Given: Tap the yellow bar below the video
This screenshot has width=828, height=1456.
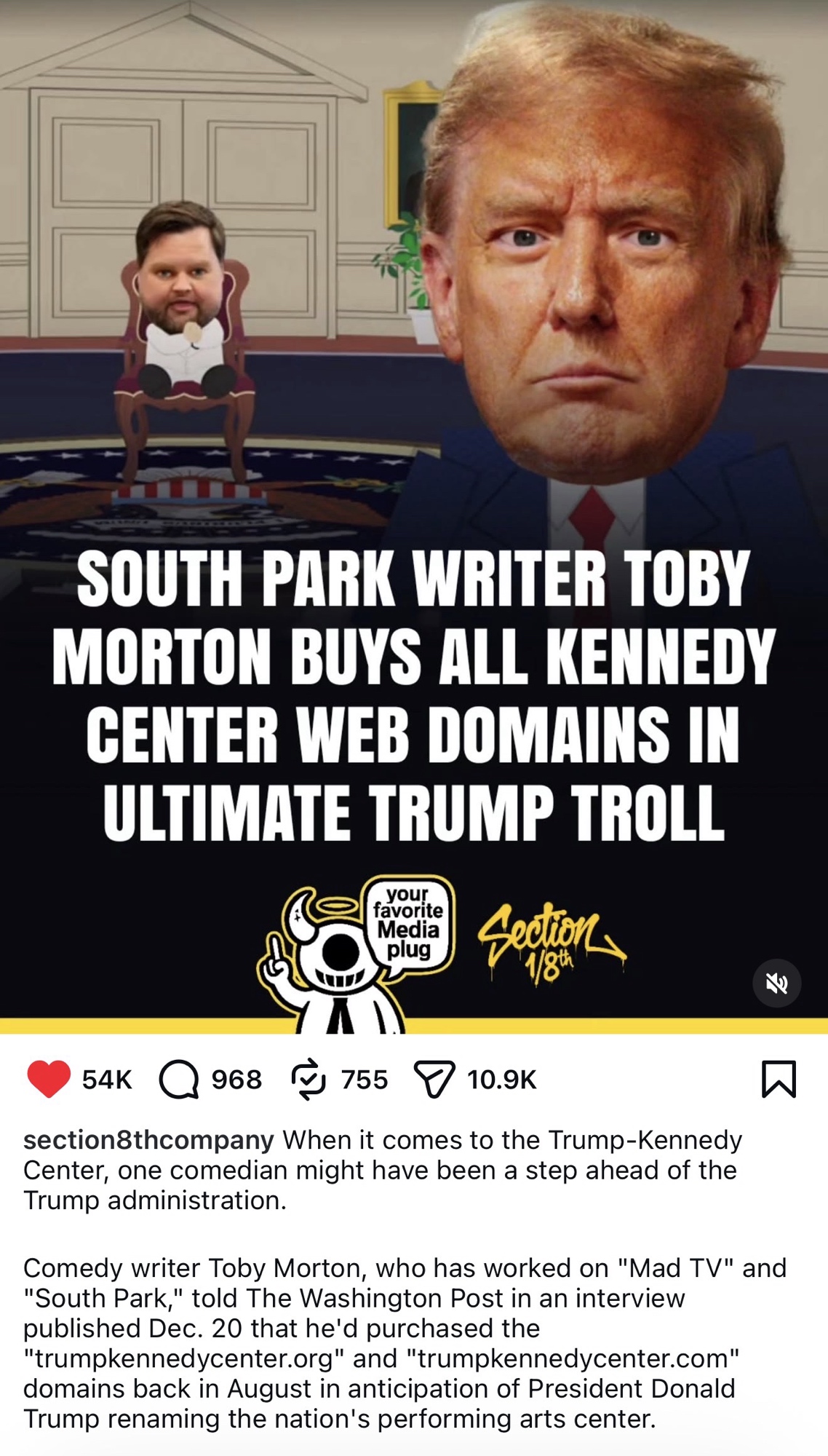Looking at the screenshot, I should tap(414, 1026).
